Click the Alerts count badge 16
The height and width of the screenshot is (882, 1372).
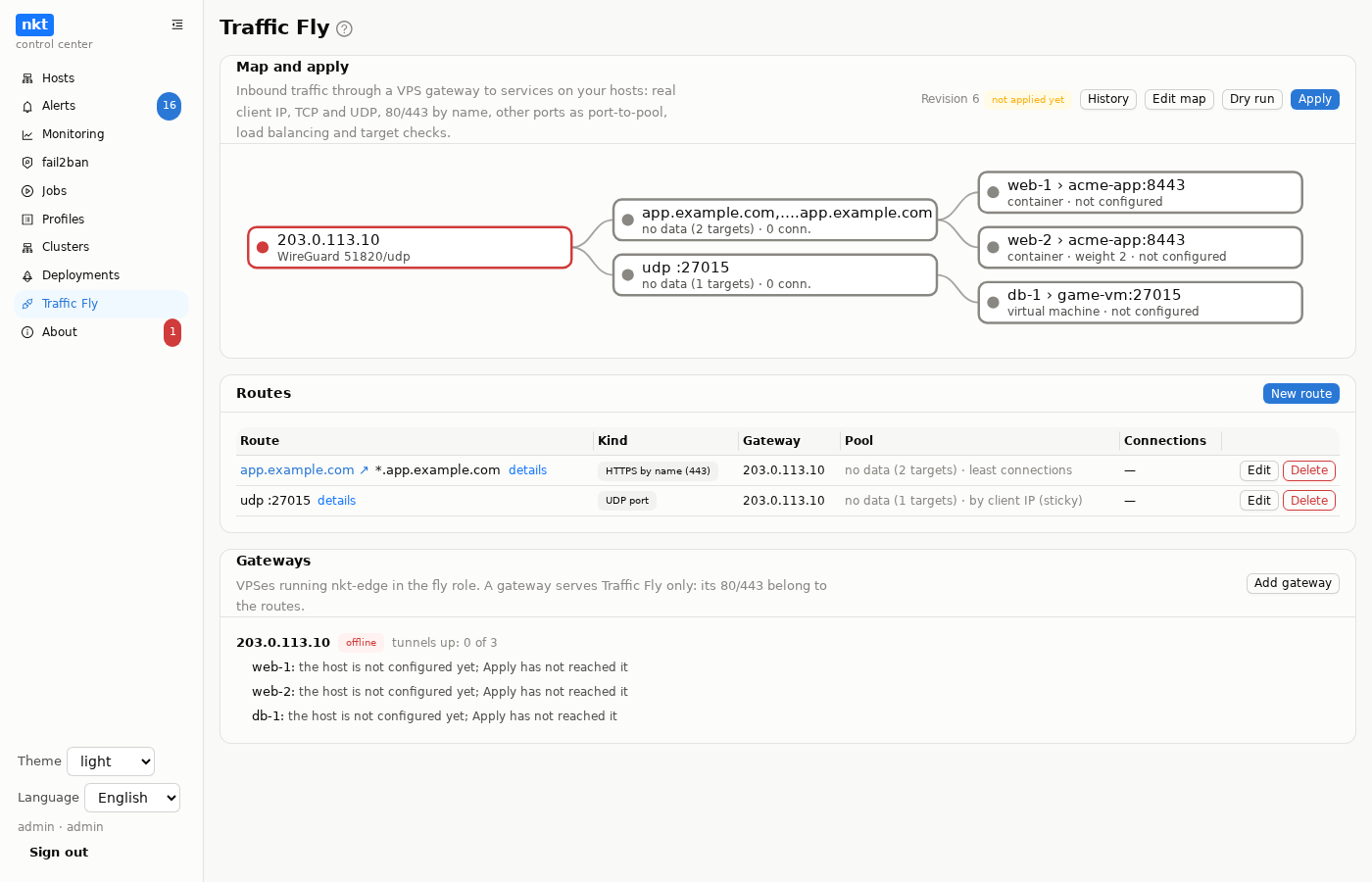(170, 106)
